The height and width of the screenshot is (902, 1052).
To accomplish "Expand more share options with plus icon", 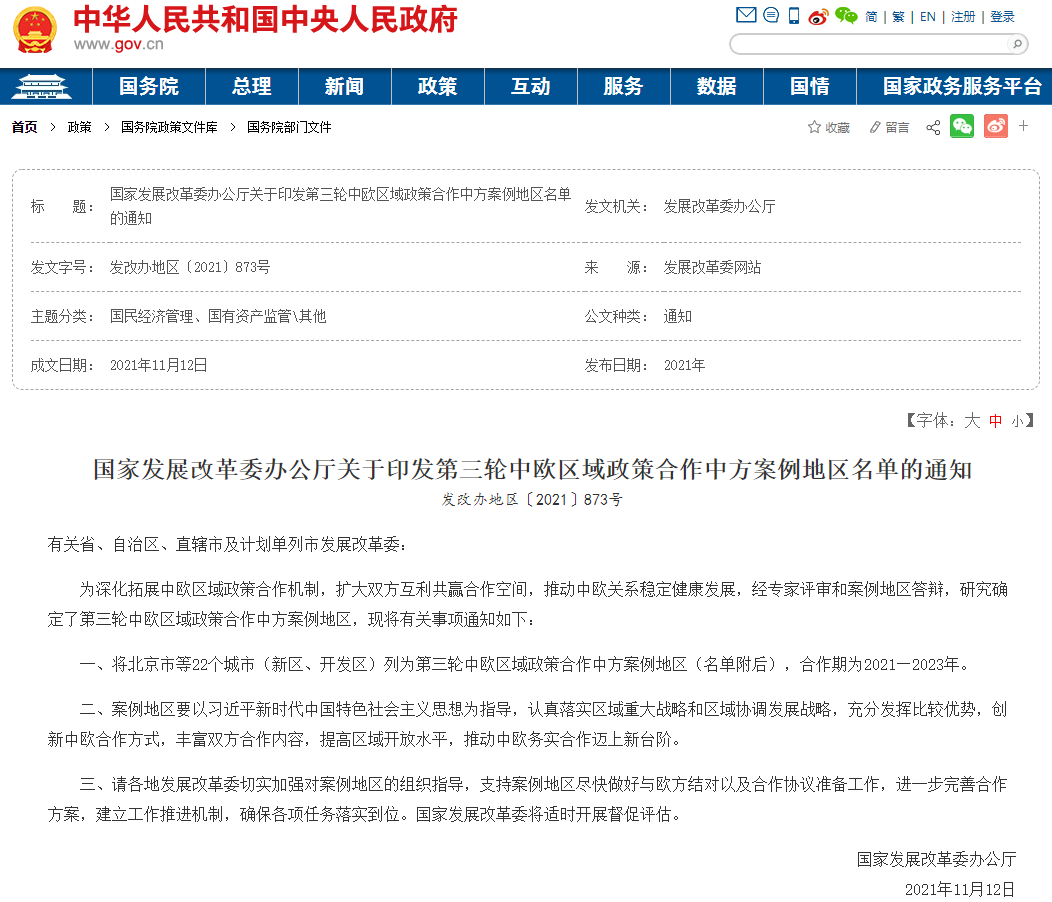I will pyautogui.click(x=1023, y=126).
